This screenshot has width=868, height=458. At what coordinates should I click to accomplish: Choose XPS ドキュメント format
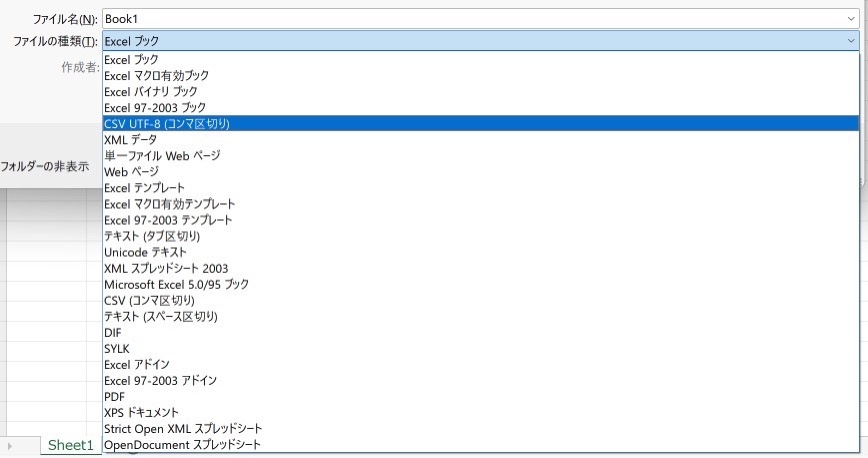(x=480, y=413)
